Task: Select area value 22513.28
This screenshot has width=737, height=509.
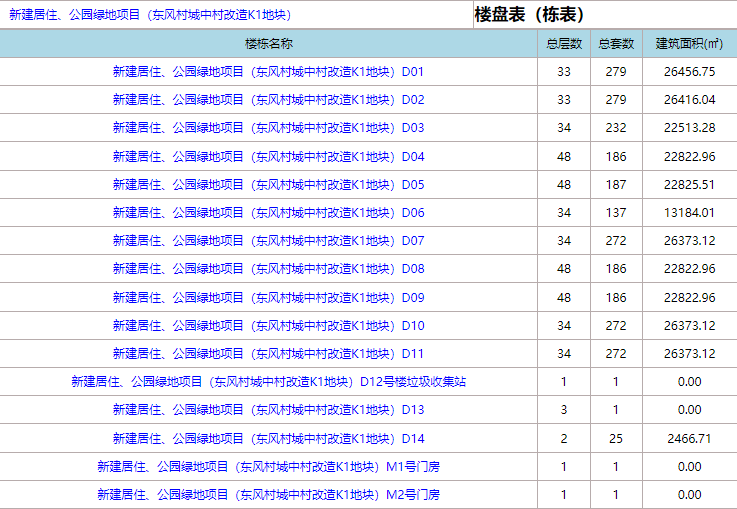Action: 690,128
